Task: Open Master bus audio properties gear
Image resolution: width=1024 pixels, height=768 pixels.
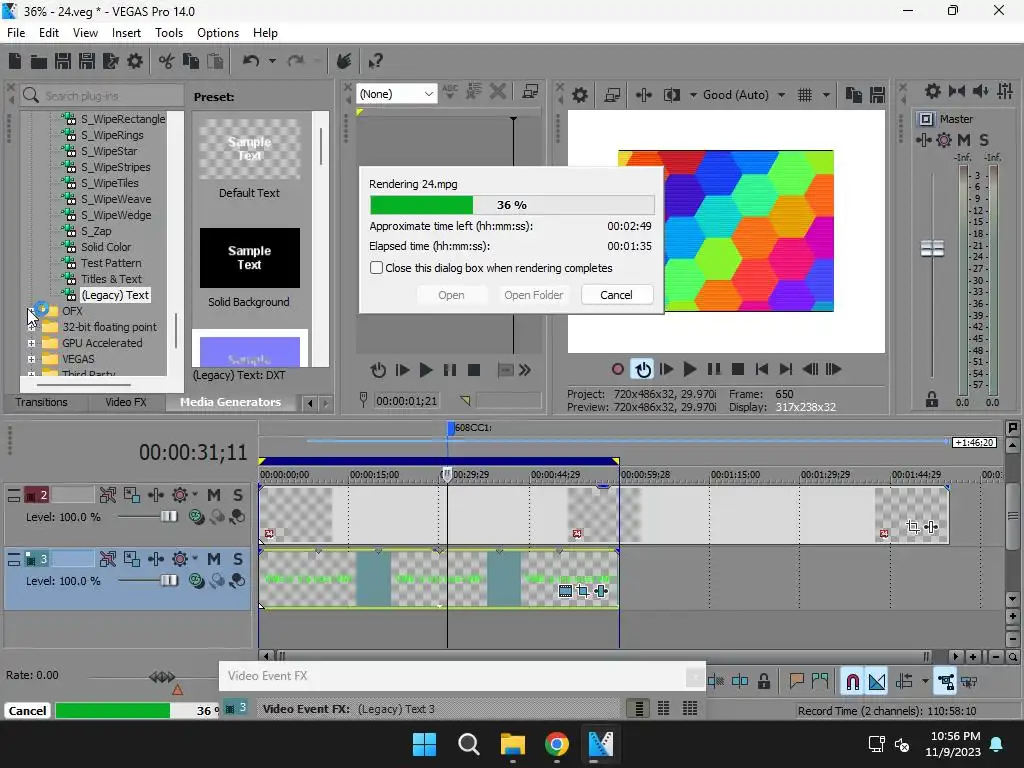Action: [x=933, y=91]
